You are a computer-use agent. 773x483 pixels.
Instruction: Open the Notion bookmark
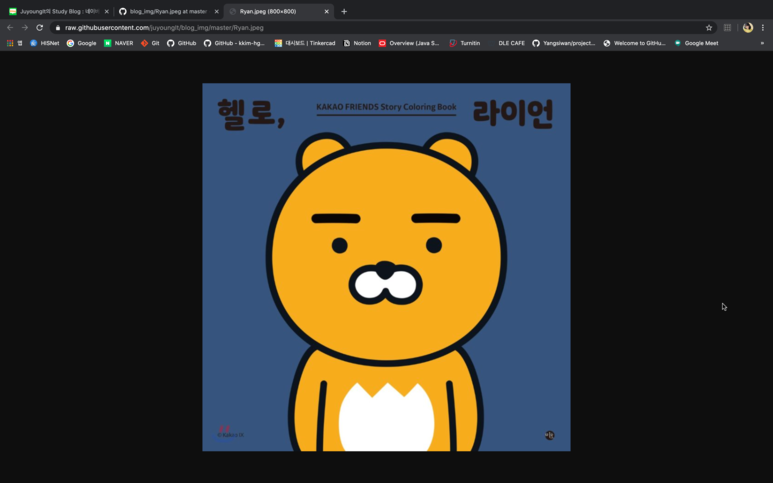click(x=357, y=43)
